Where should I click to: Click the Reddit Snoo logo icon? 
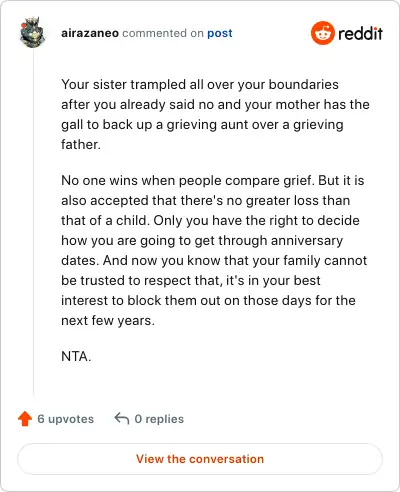(x=322, y=33)
